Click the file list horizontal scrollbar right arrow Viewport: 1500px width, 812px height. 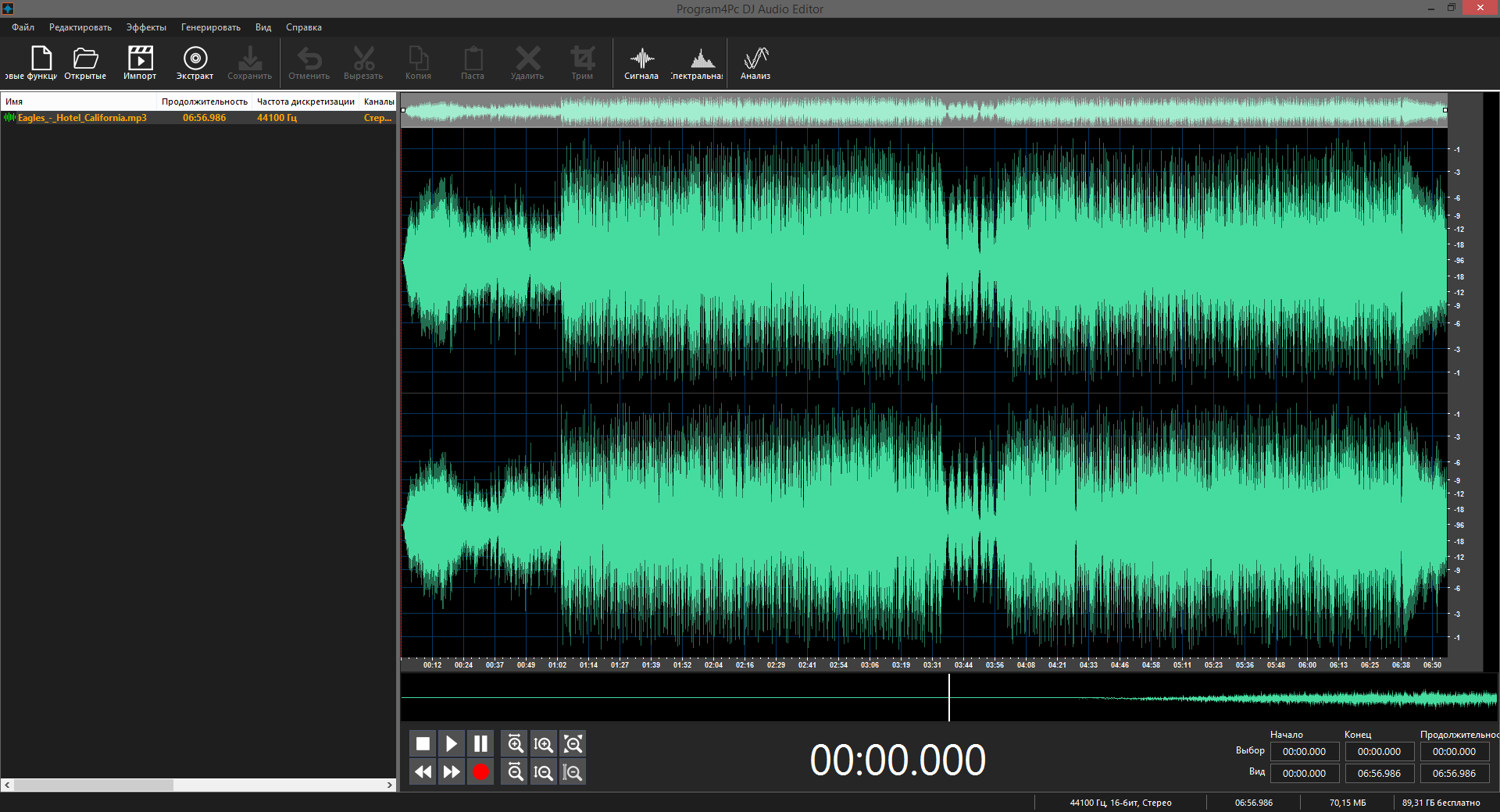click(x=390, y=785)
